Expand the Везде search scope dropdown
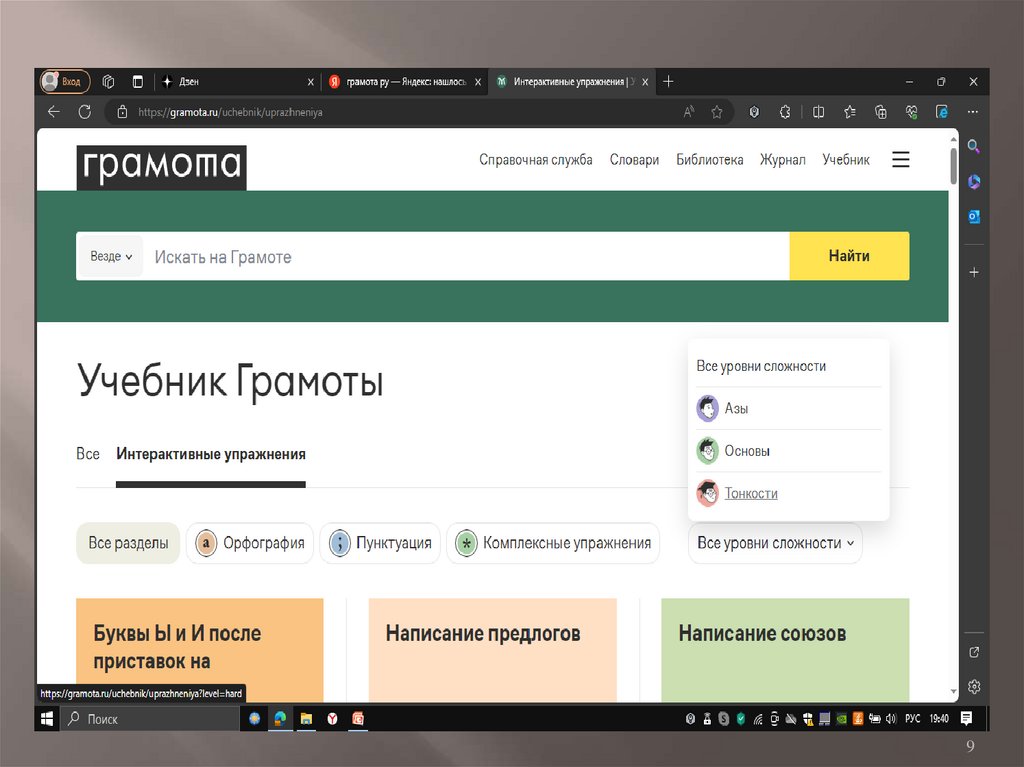The width and height of the screenshot is (1024, 767). (x=111, y=257)
